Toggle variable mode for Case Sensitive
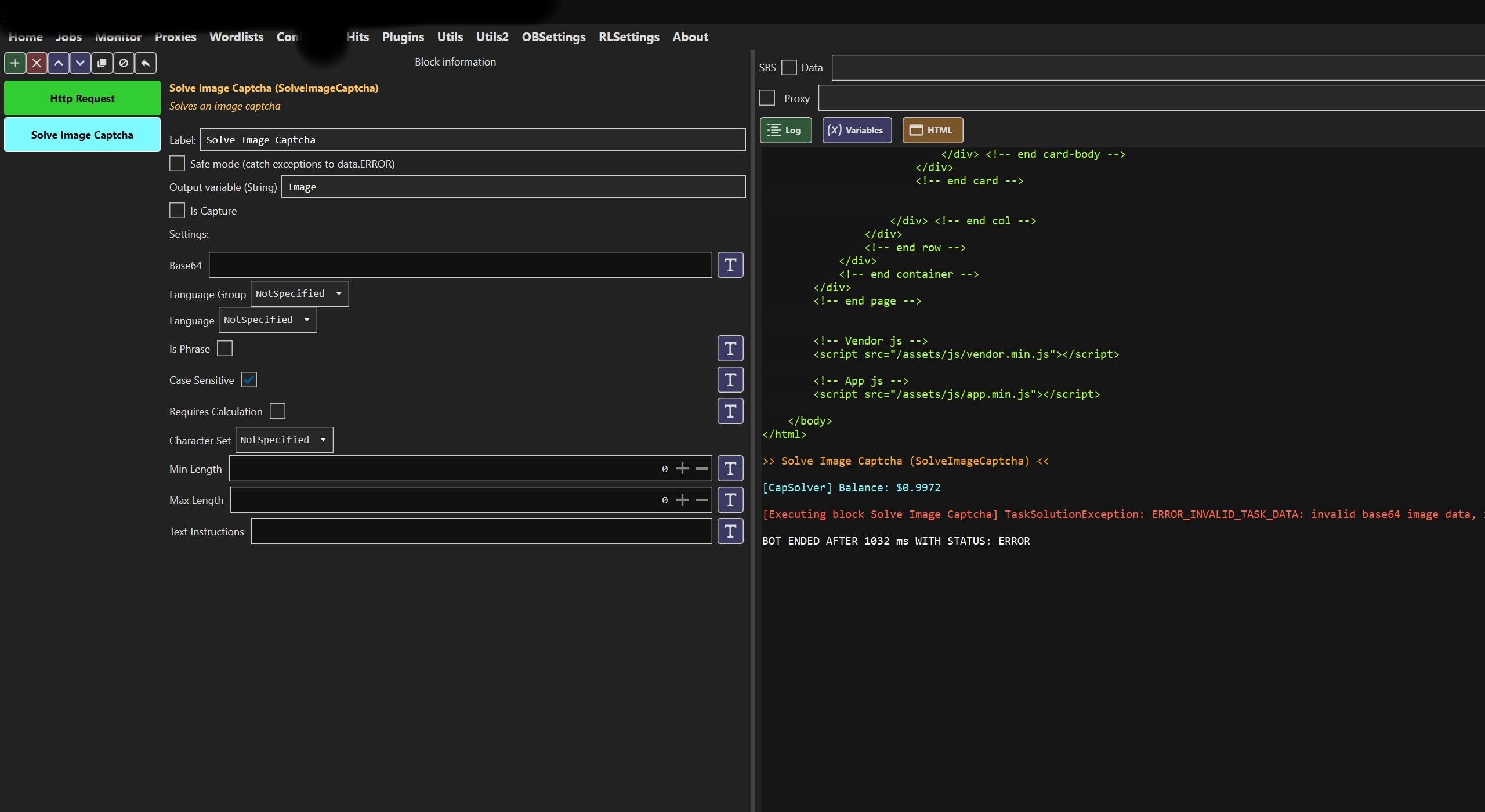Viewport: 1485px width, 812px height. point(730,380)
